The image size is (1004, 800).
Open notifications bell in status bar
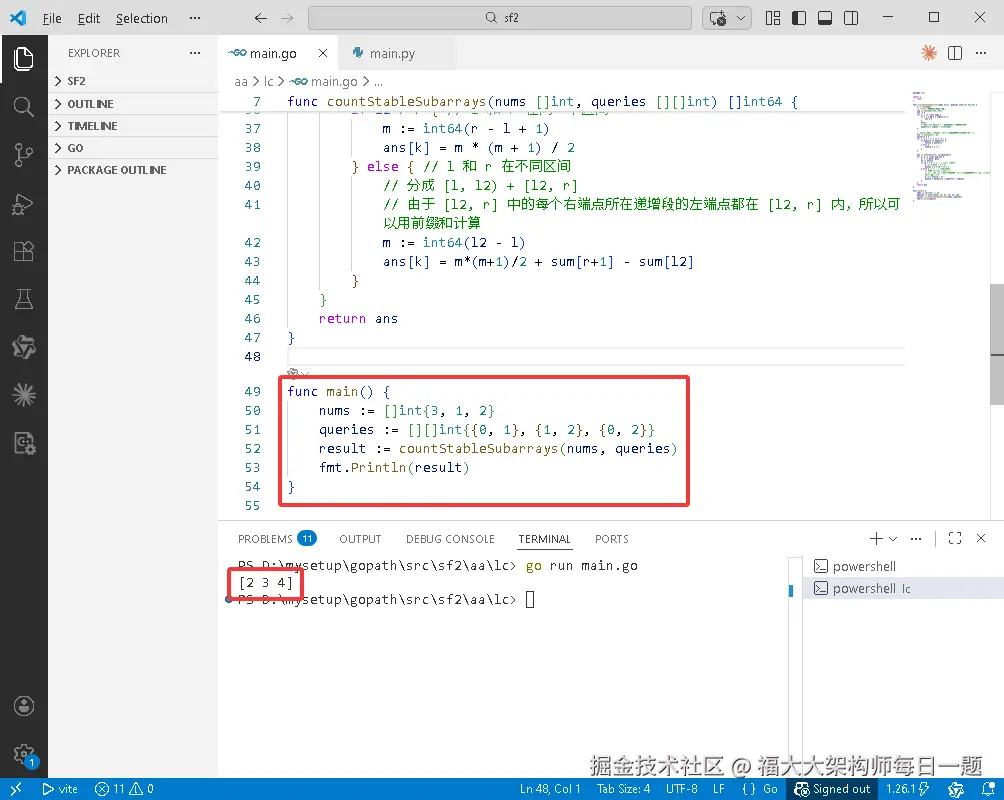[988, 789]
